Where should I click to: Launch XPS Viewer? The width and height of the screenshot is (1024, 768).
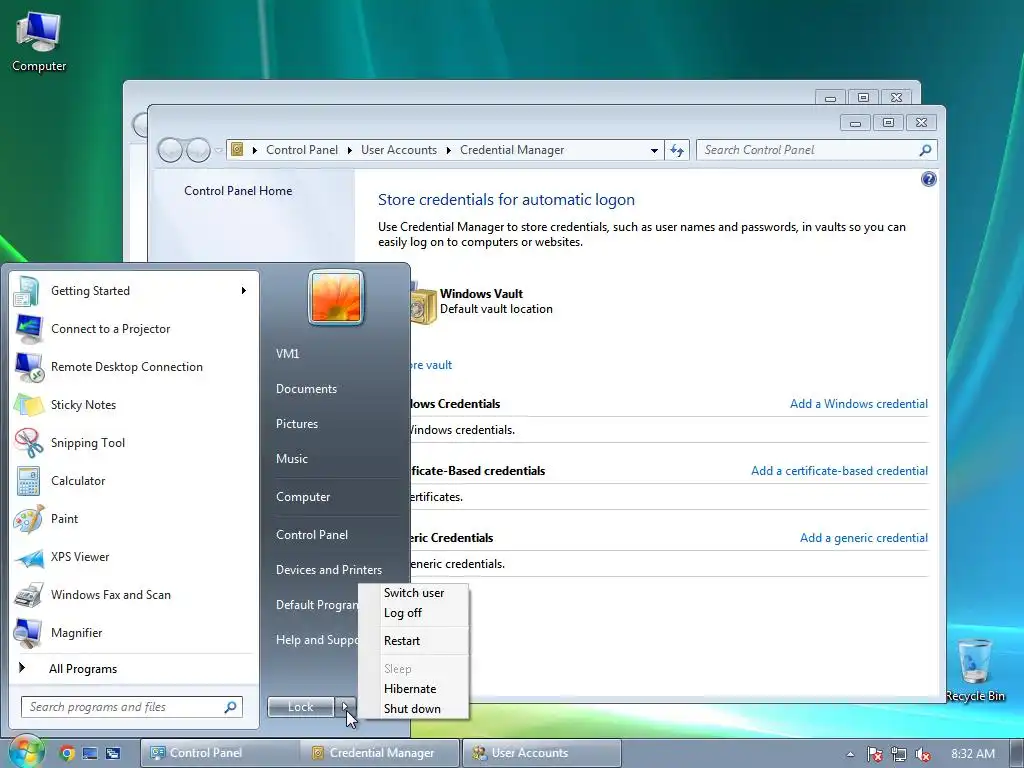(134, 556)
